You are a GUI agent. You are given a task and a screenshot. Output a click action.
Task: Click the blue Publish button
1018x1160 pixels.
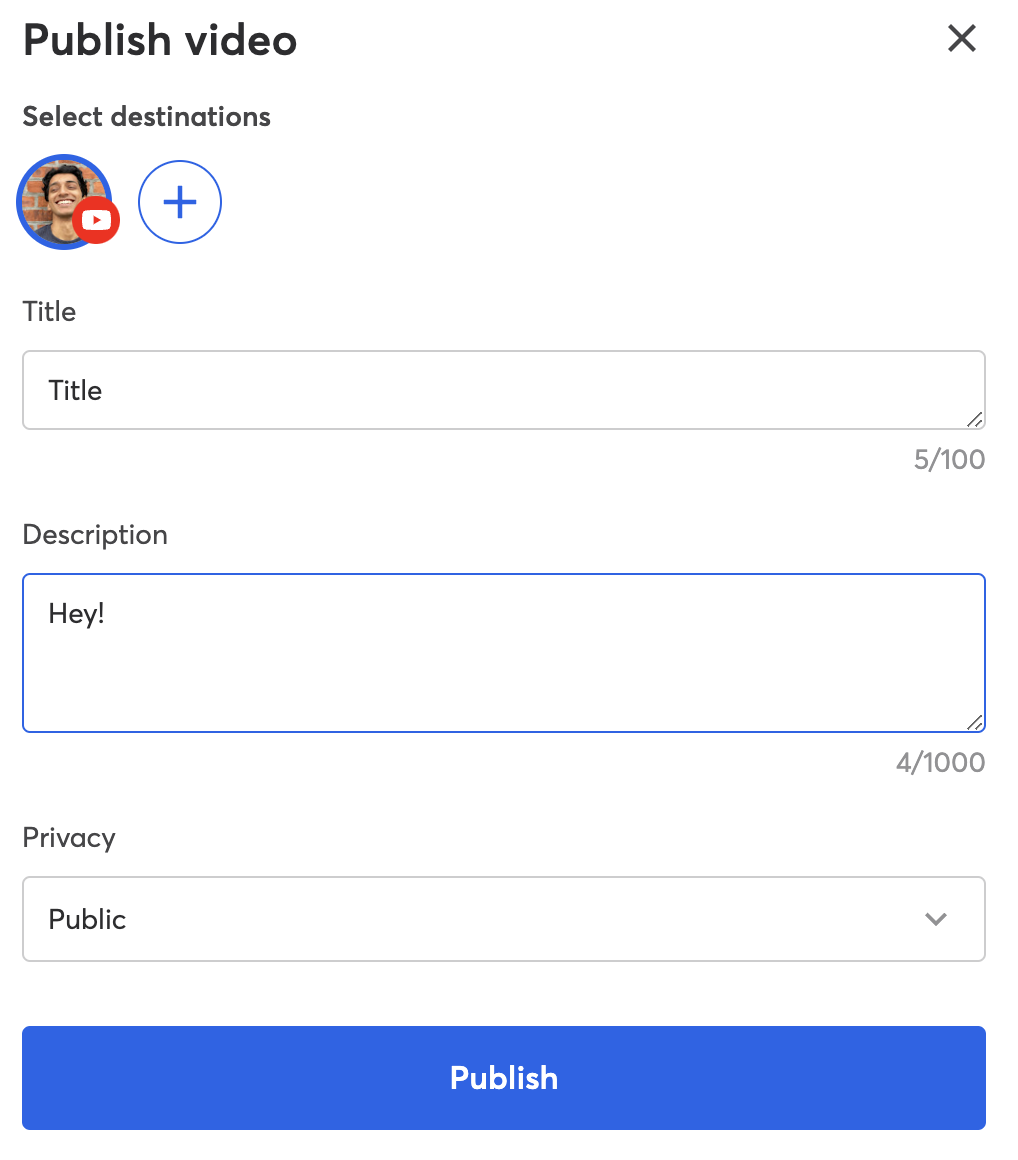click(x=503, y=1077)
